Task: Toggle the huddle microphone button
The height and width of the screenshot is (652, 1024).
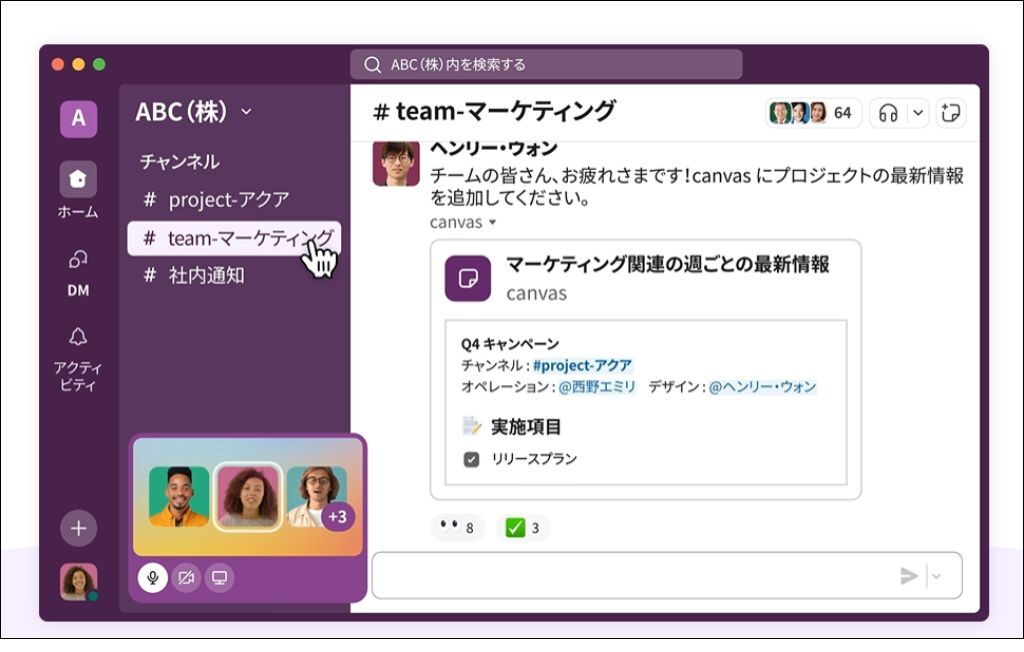Action: coord(153,578)
